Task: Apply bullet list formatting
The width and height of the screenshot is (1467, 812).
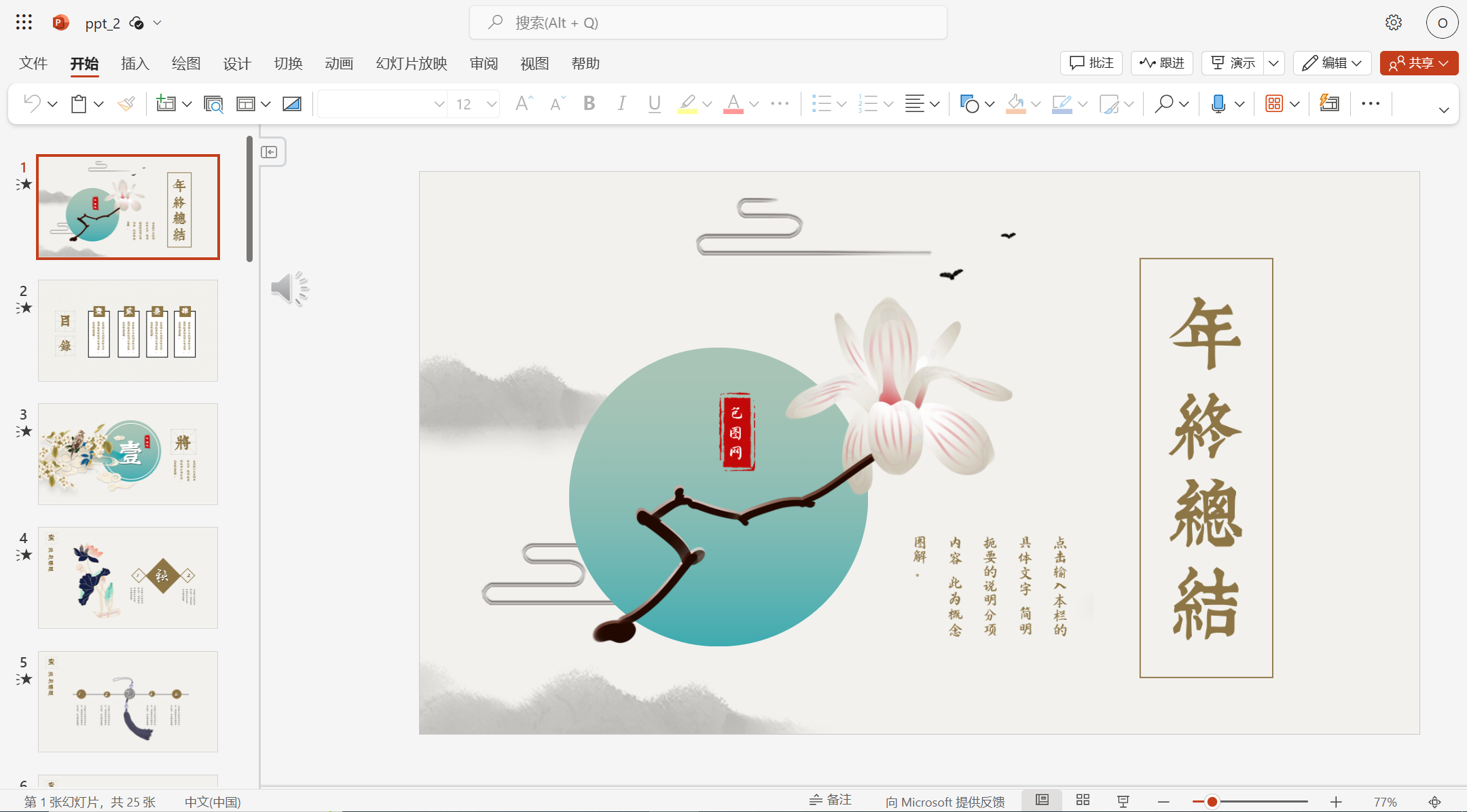Action: click(x=821, y=103)
